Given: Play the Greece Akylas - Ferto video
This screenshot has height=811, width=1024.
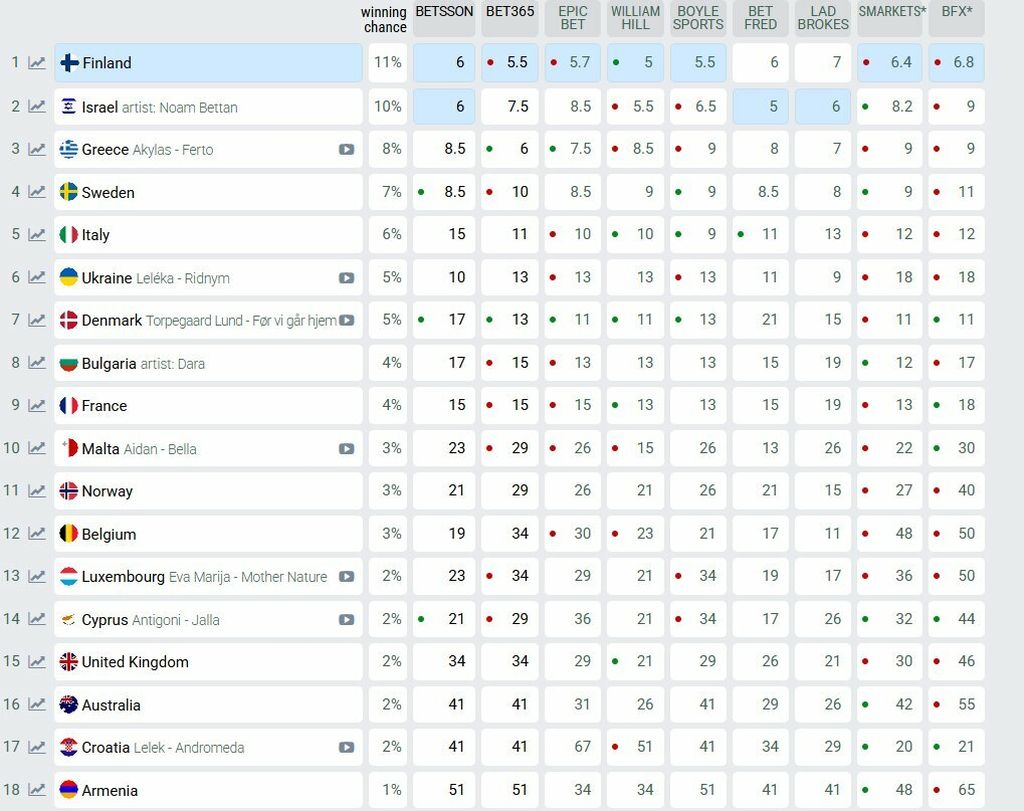Looking at the screenshot, I should pyautogui.click(x=346, y=150).
